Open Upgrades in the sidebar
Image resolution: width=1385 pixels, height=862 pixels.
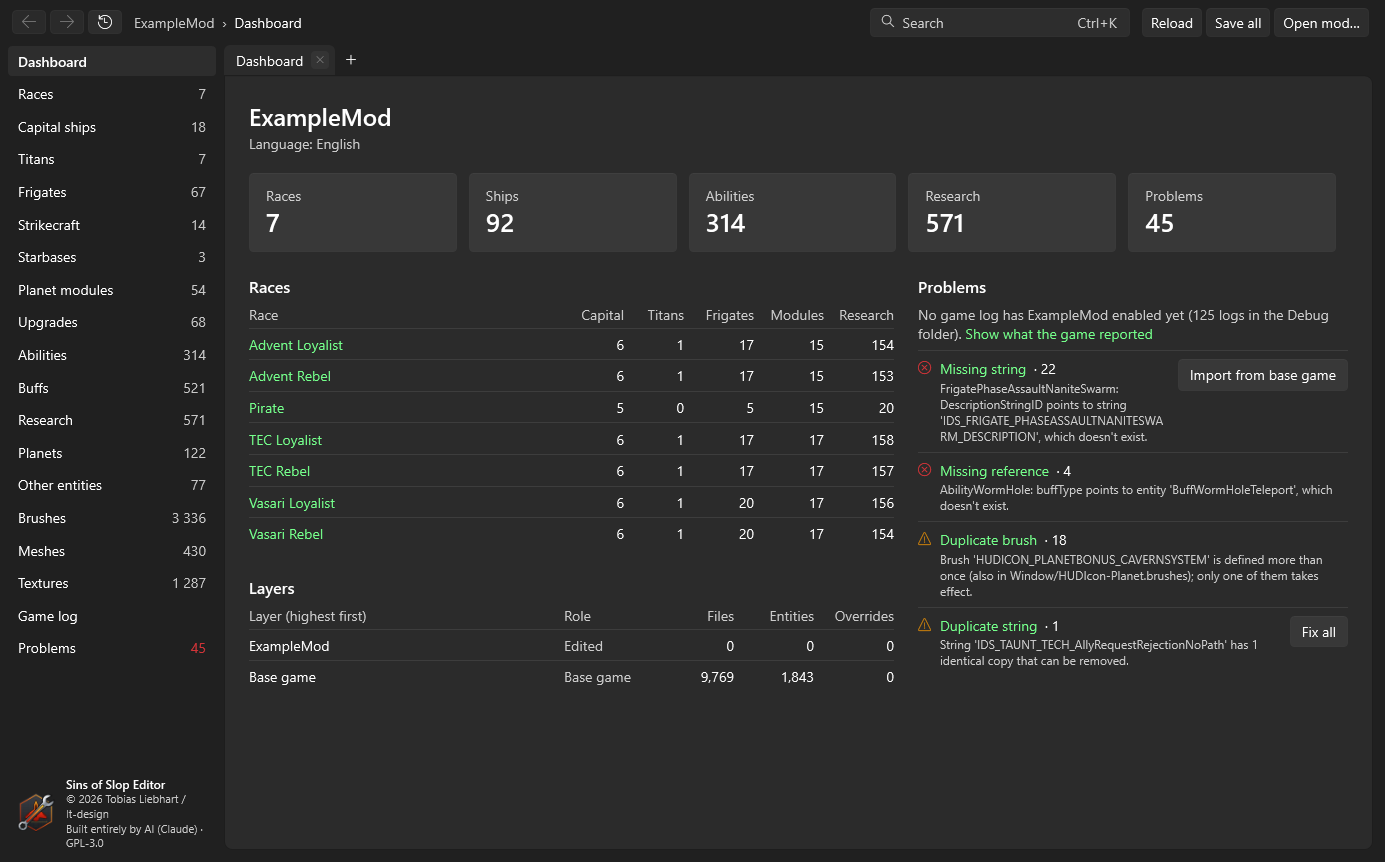click(x=112, y=322)
